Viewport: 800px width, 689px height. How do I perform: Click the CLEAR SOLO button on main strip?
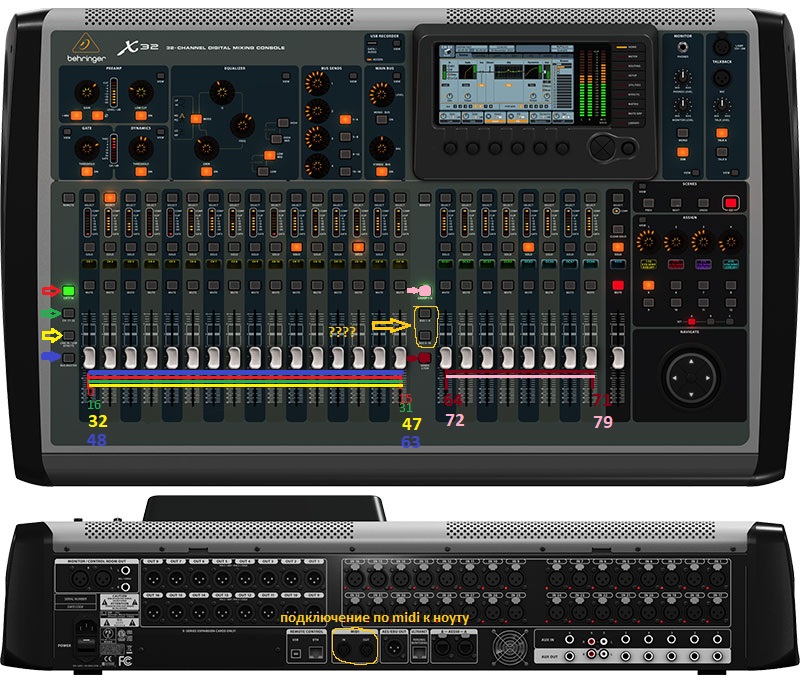[x=618, y=229]
